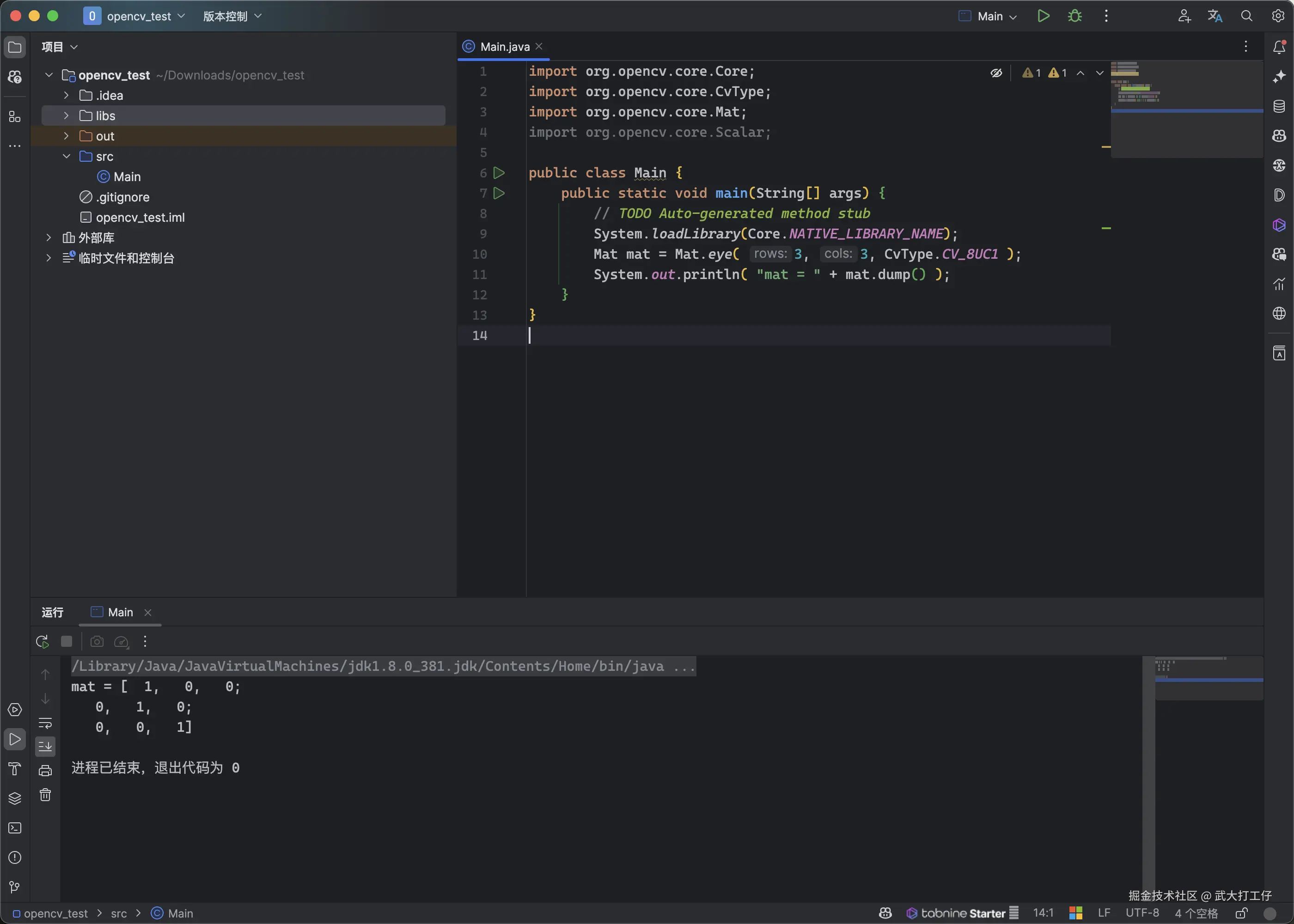
Task: Toggle the inspections eye icon in the editor
Action: (x=996, y=73)
